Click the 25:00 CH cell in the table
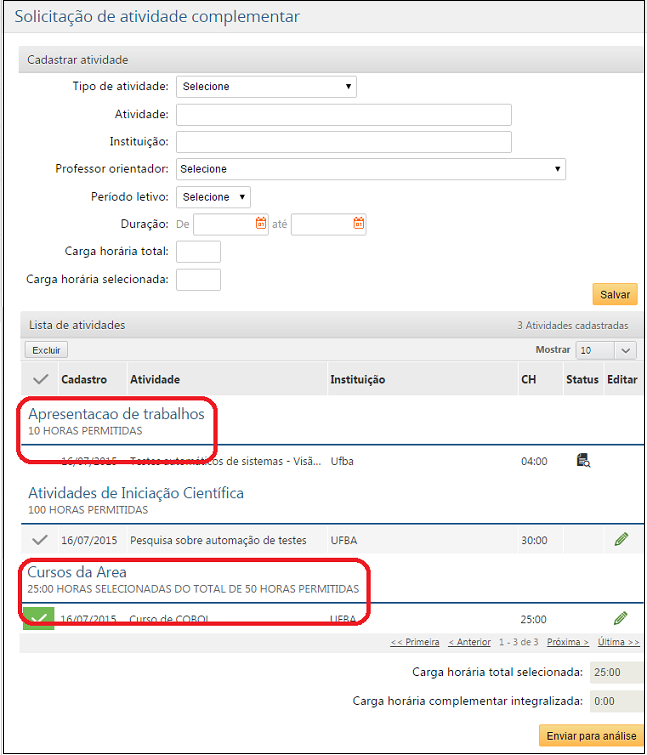The image size is (647, 755). click(x=533, y=619)
